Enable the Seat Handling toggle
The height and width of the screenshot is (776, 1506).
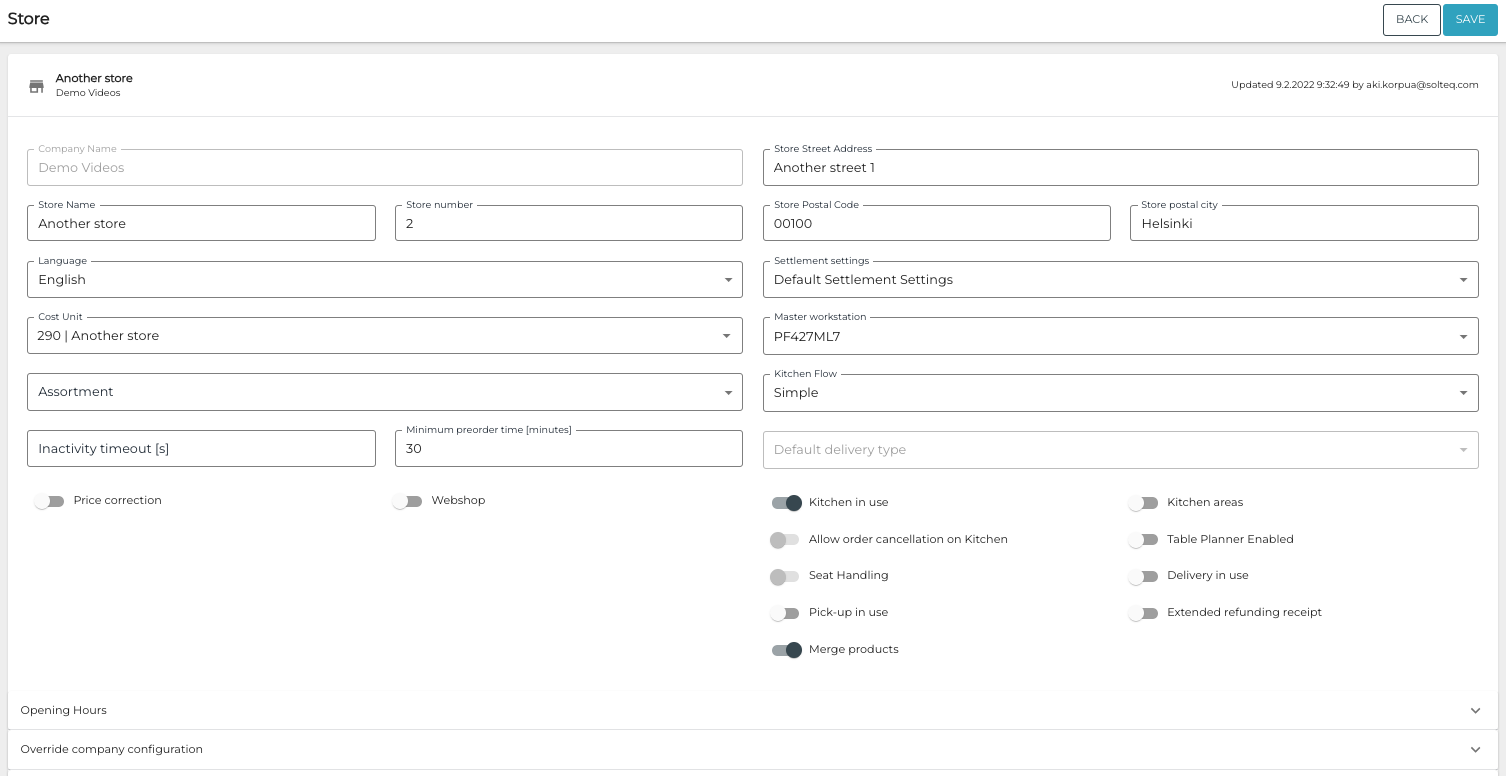tap(785, 576)
